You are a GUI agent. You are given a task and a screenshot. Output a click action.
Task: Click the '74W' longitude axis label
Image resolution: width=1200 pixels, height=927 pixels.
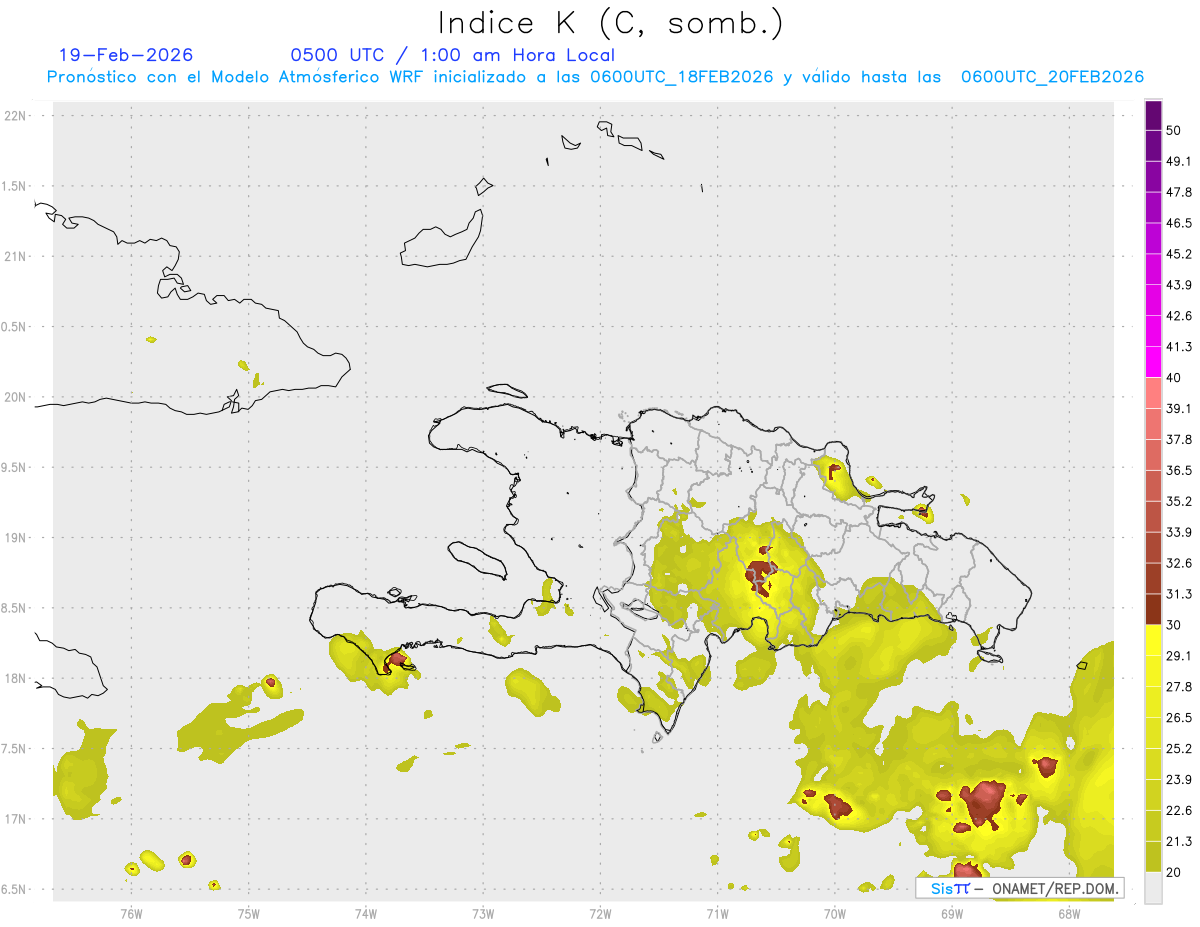coord(366,915)
